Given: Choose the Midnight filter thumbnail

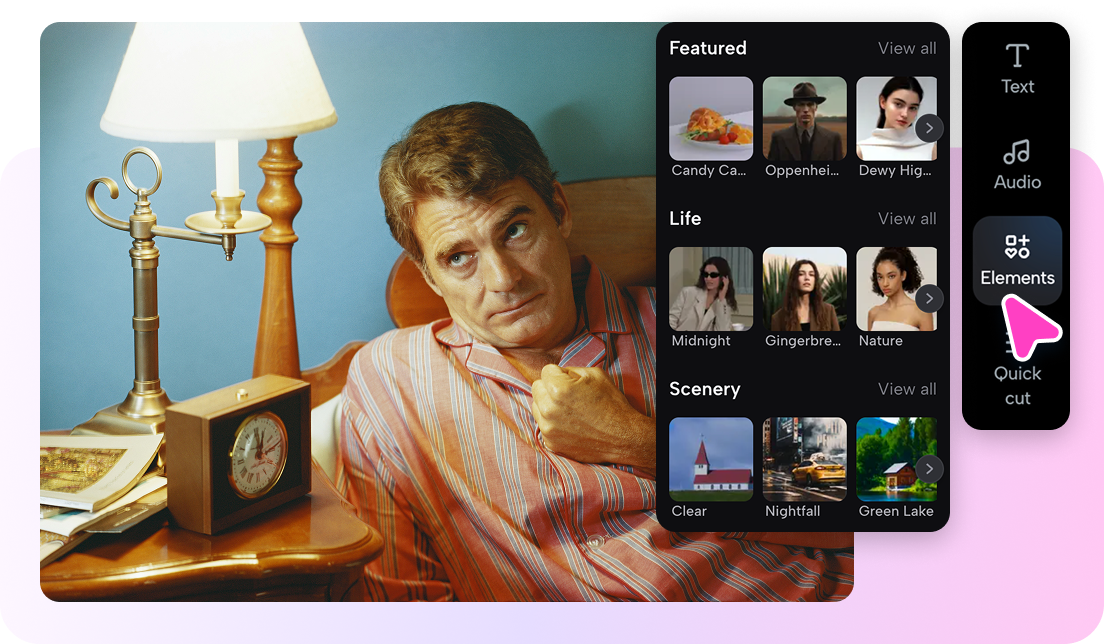Looking at the screenshot, I should (x=710, y=289).
